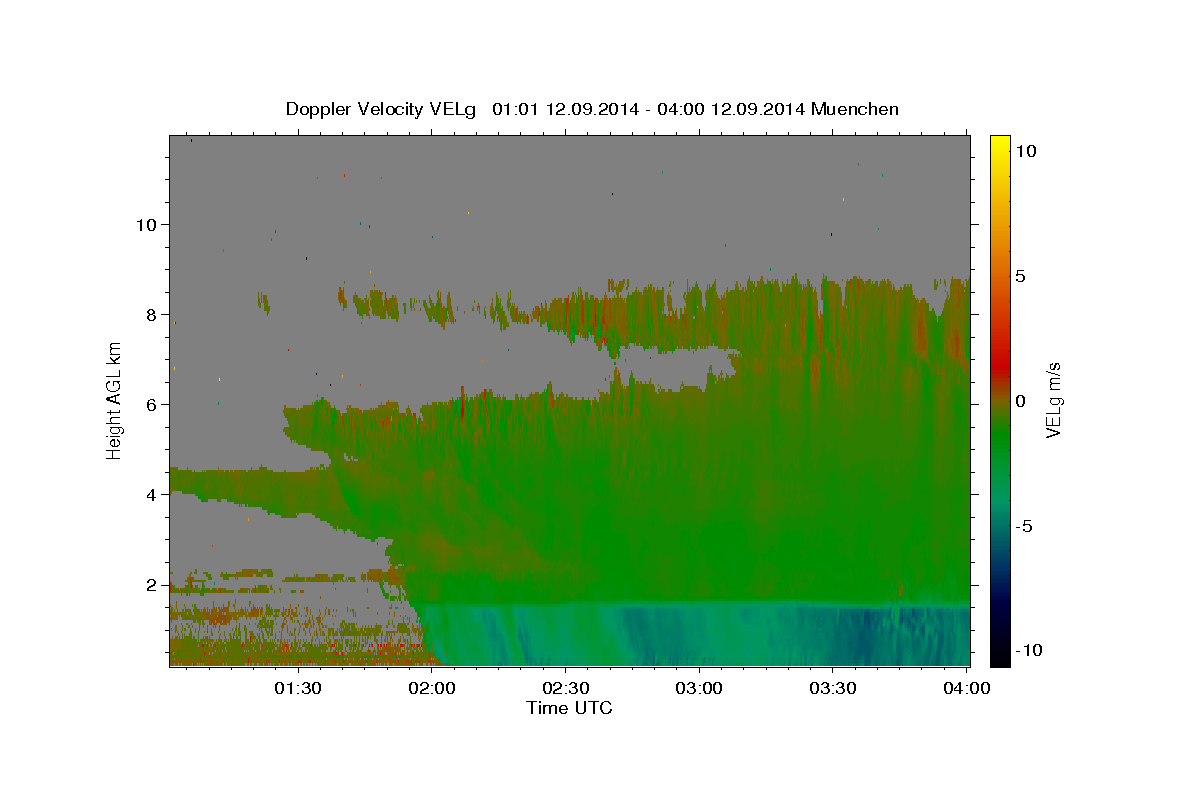
Task: Click the "Height AGL km" axis label
Action: (114, 401)
